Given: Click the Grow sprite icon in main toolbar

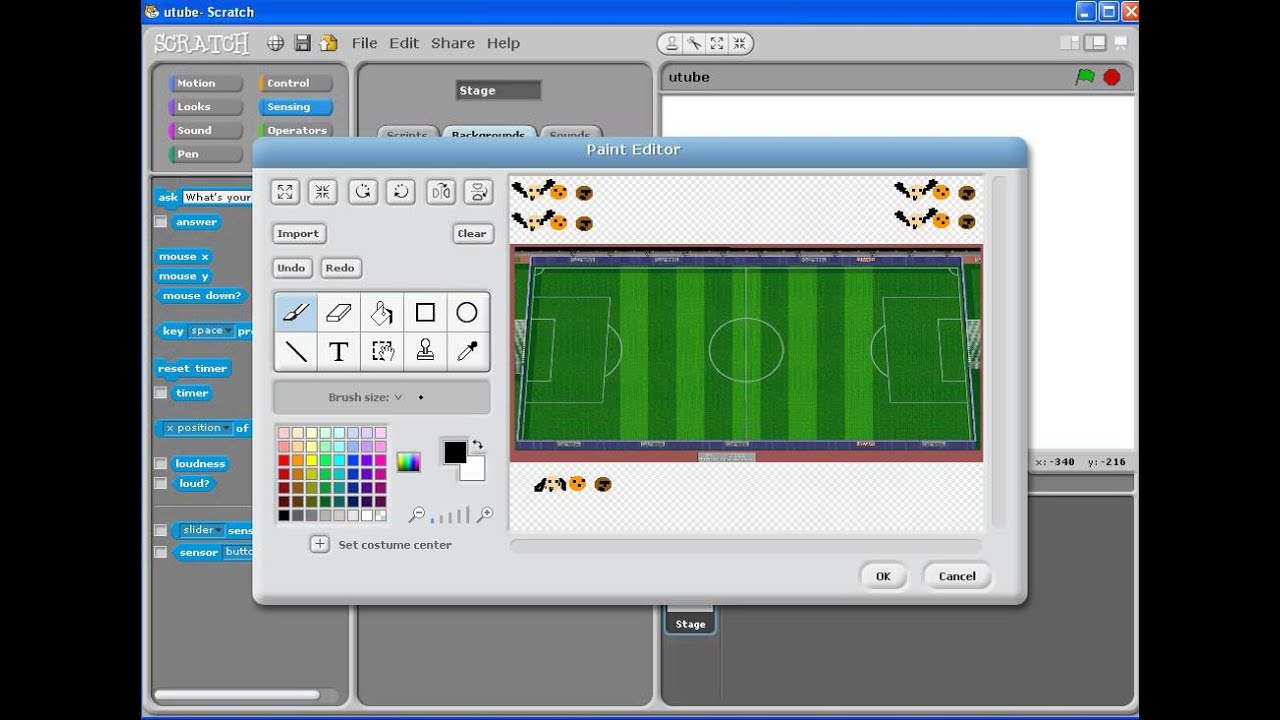Looking at the screenshot, I should click(x=717, y=43).
